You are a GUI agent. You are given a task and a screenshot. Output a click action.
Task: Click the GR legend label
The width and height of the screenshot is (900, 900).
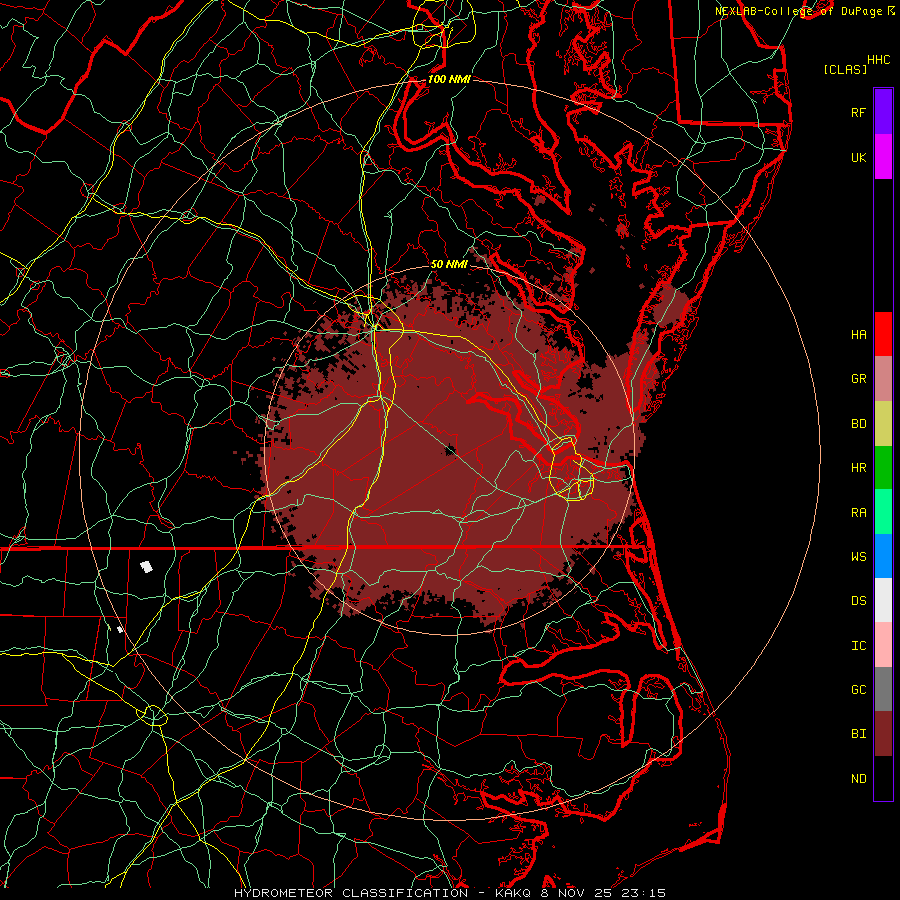tap(858, 379)
